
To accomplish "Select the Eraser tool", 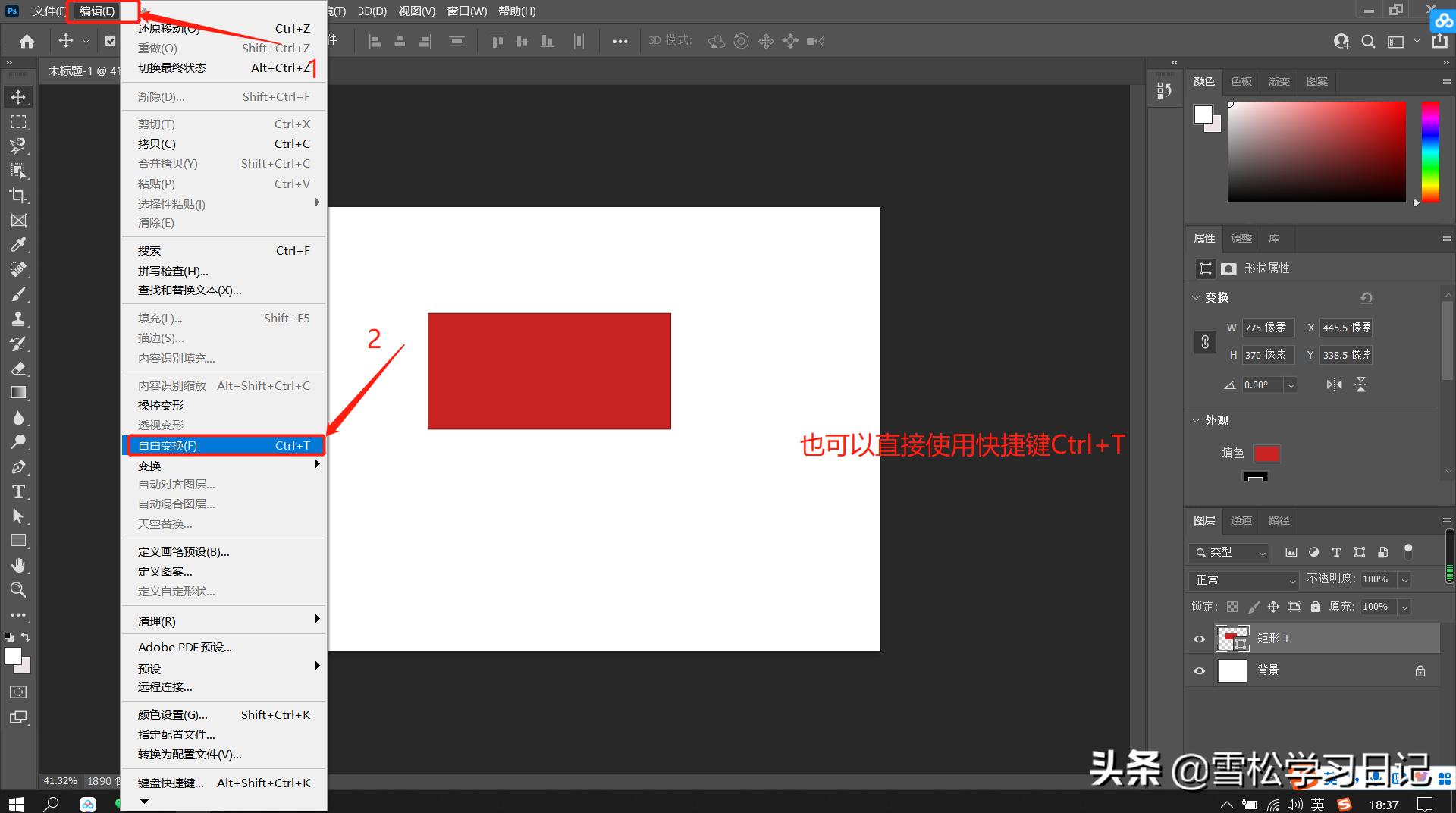I will click(18, 369).
